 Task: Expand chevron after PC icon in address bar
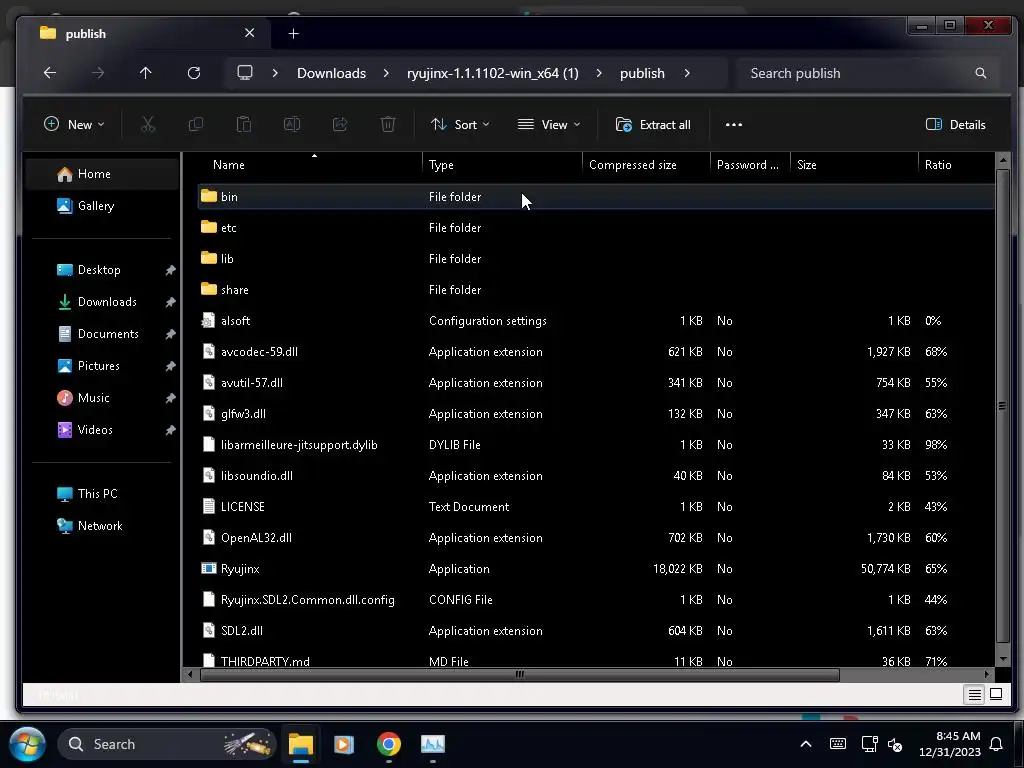(x=275, y=73)
